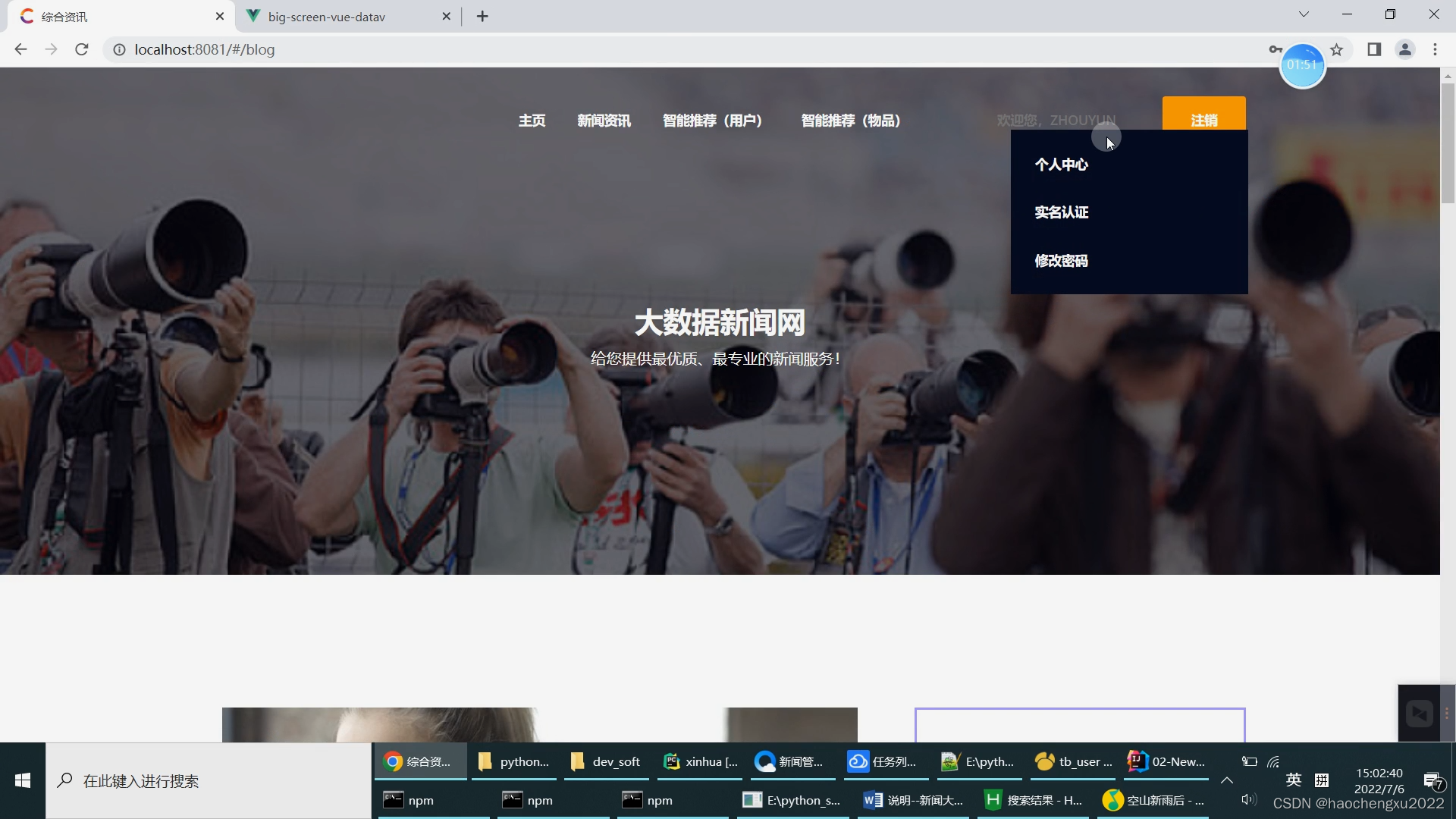
Task: Open the saved passwords key icon
Action: coord(1275,49)
